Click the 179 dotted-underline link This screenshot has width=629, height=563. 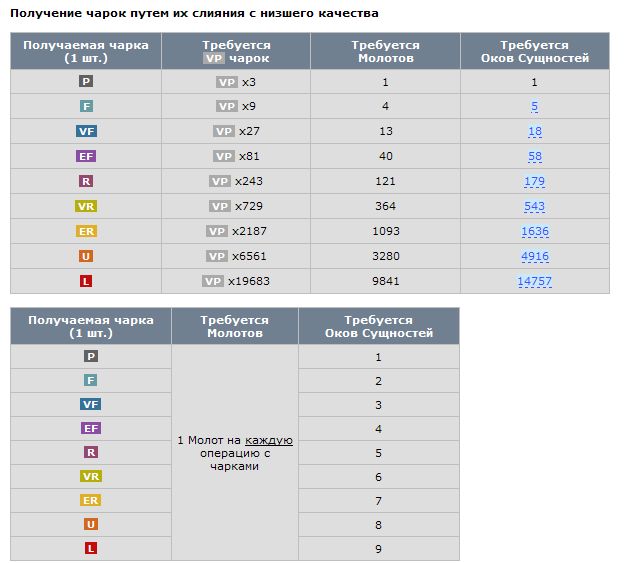534,181
